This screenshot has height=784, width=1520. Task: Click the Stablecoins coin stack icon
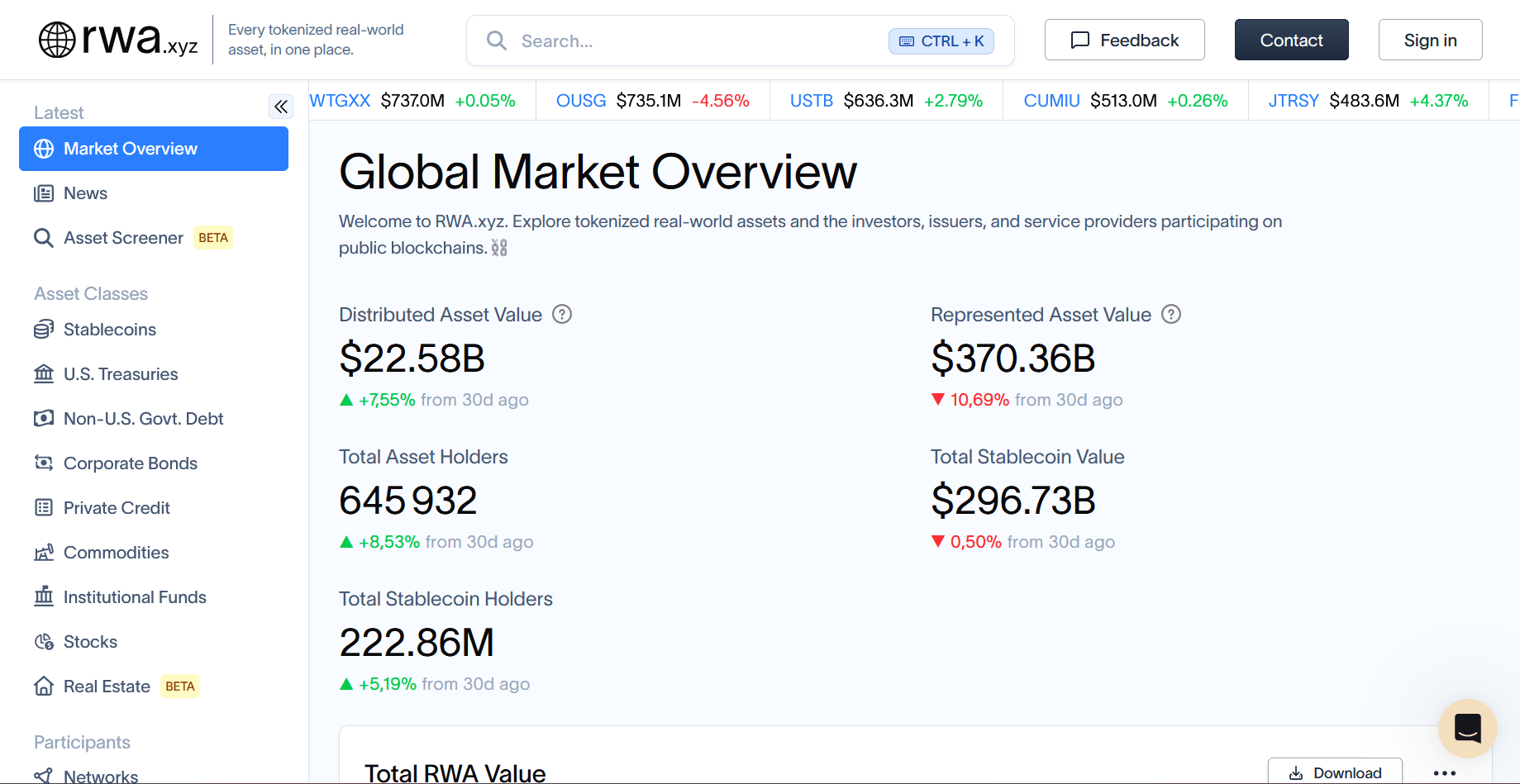point(44,330)
